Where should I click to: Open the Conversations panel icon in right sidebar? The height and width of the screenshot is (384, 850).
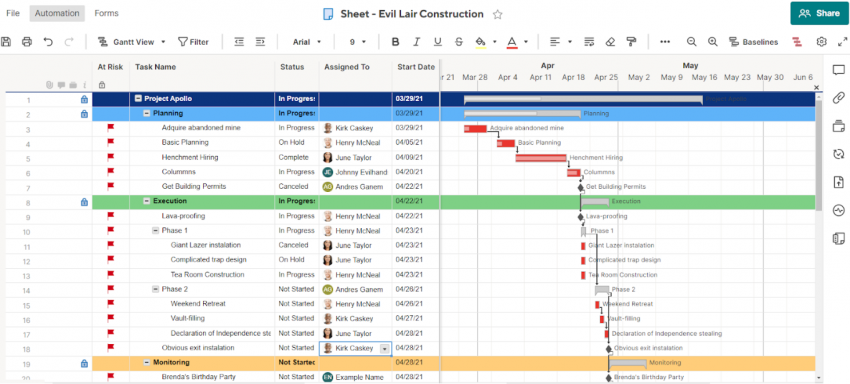coord(839,69)
